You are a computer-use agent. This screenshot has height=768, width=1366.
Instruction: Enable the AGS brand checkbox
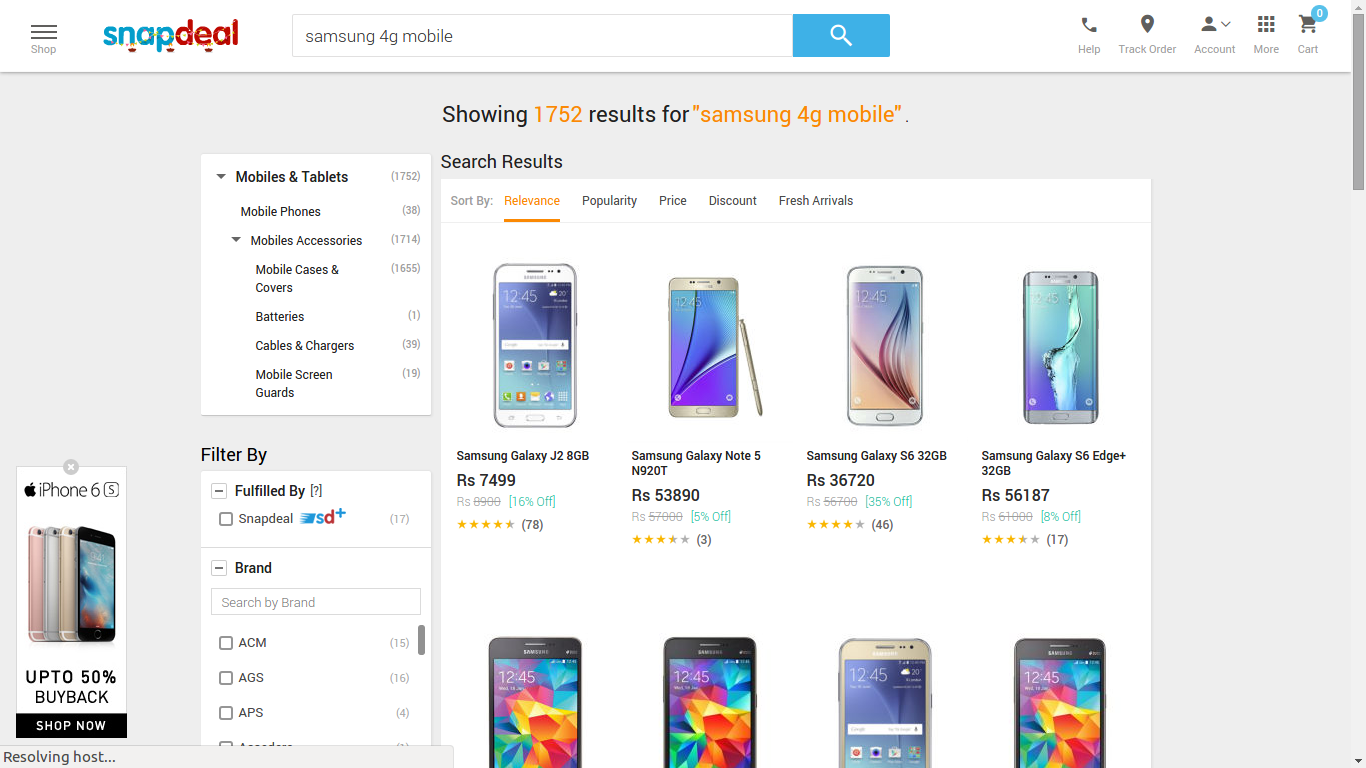226,678
